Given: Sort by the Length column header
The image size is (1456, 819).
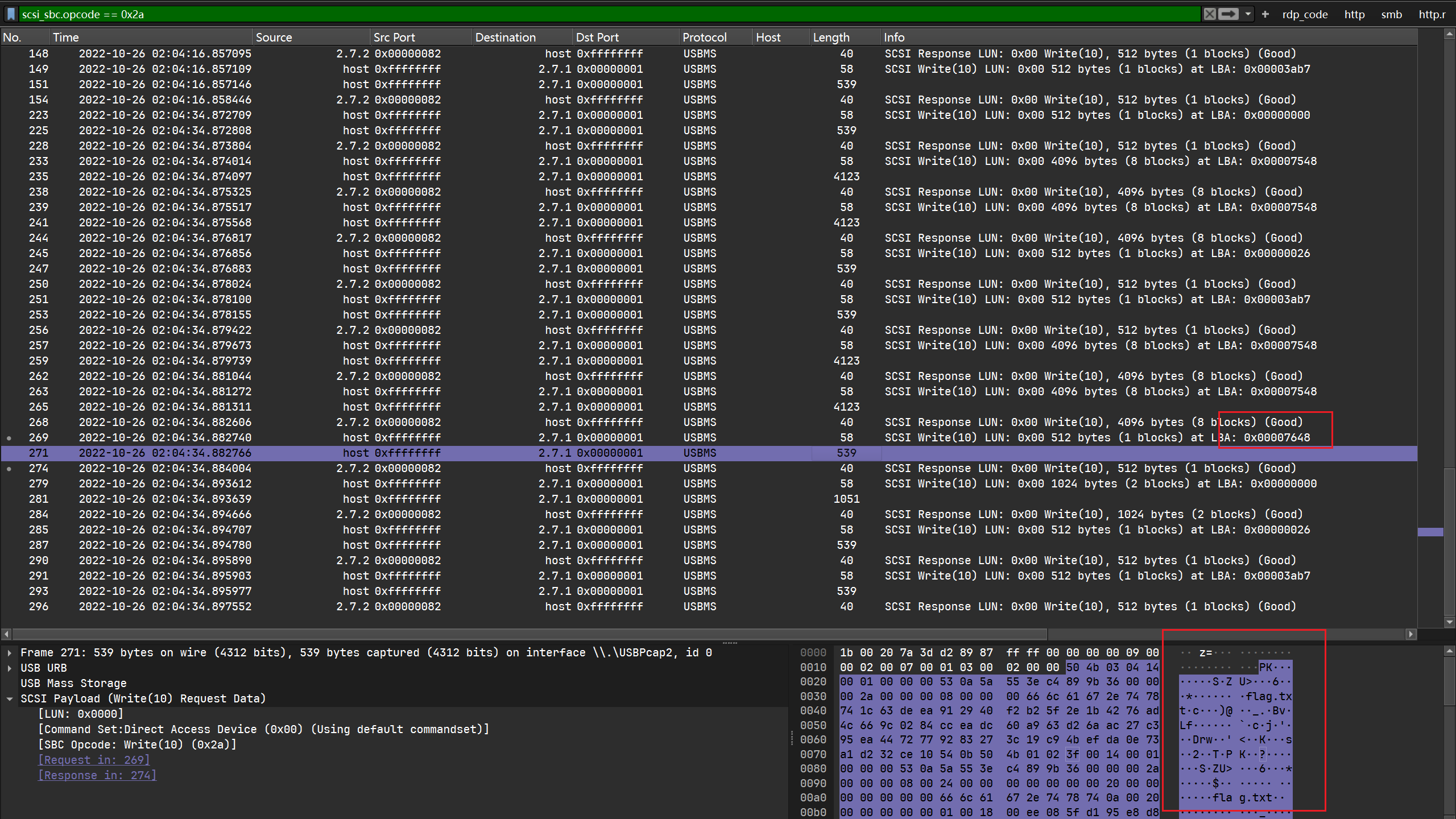Looking at the screenshot, I should (x=846, y=37).
